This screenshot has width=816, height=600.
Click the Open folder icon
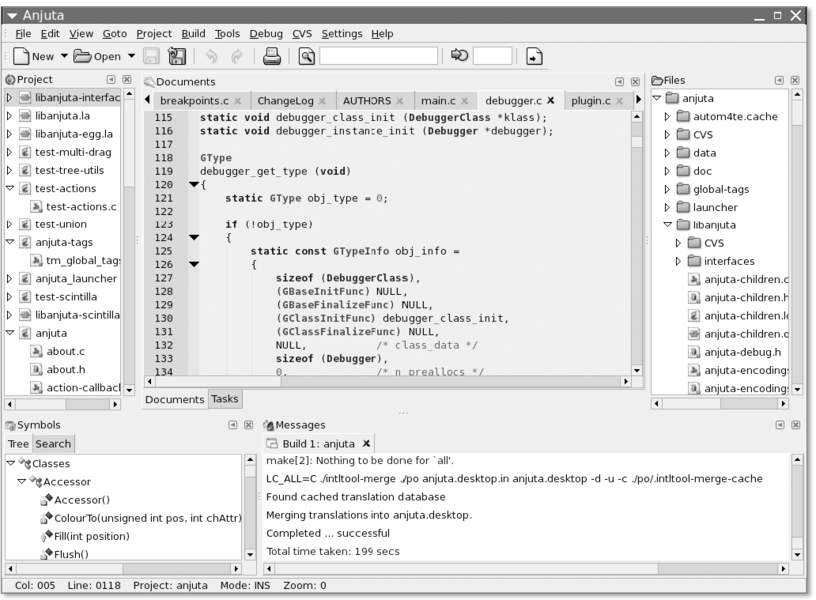click(x=82, y=57)
